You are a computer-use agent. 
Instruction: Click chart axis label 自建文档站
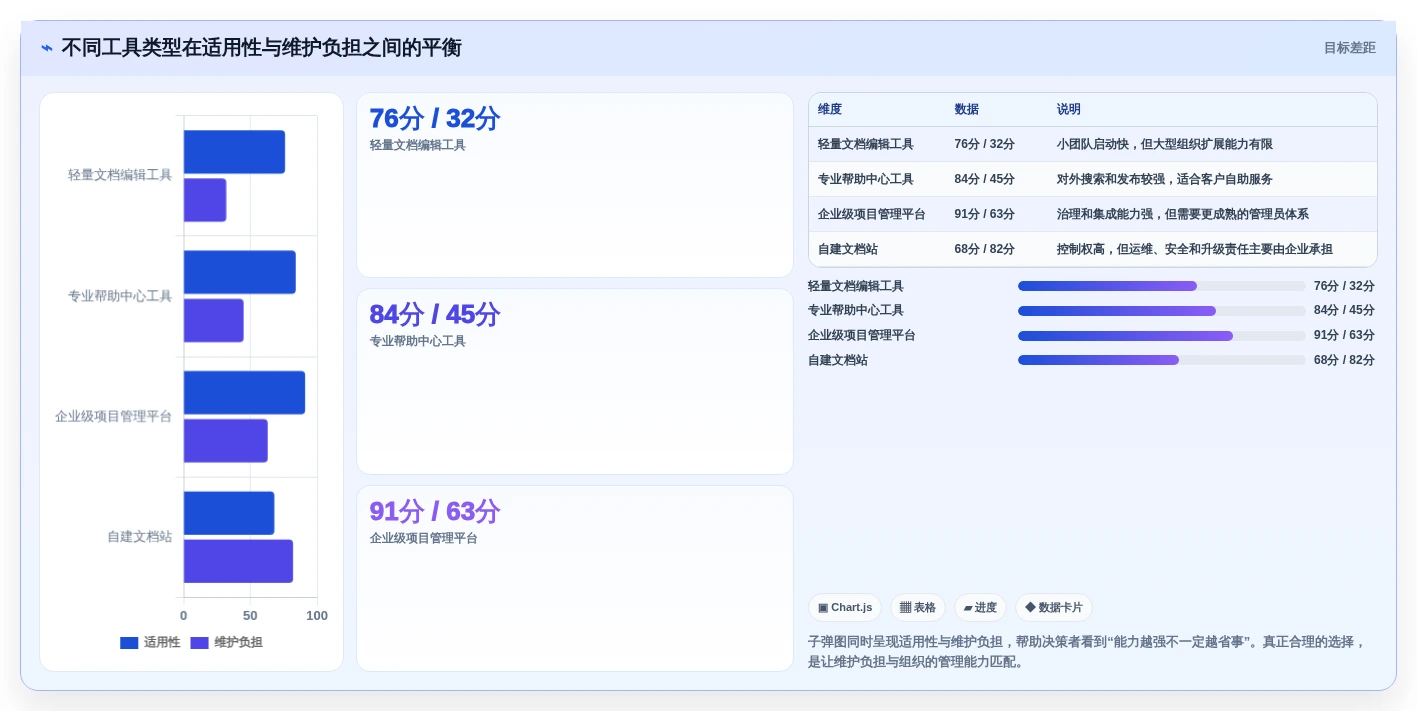pyautogui.click(x=140, y=537)
